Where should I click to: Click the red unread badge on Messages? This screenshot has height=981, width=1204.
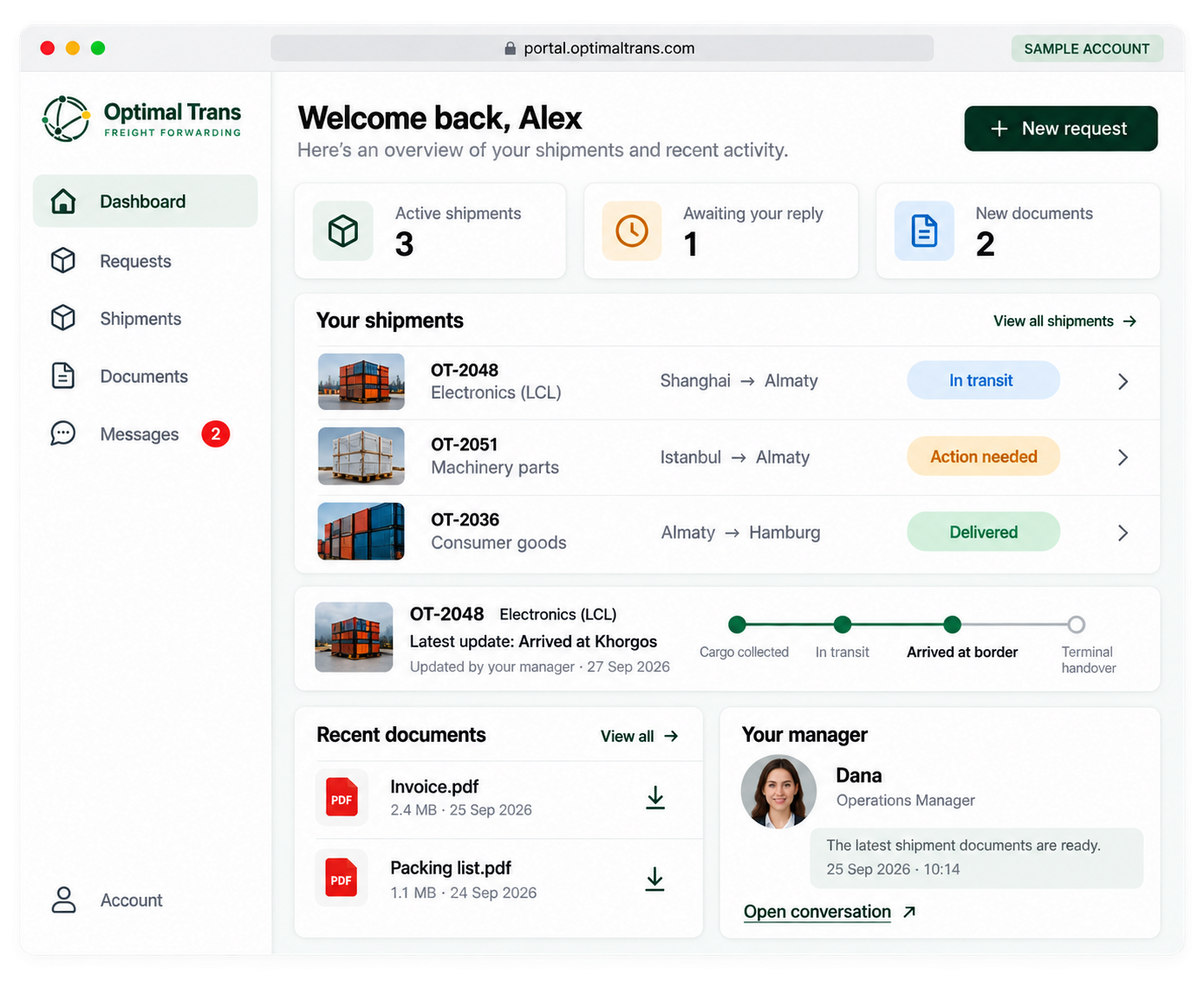216,433
